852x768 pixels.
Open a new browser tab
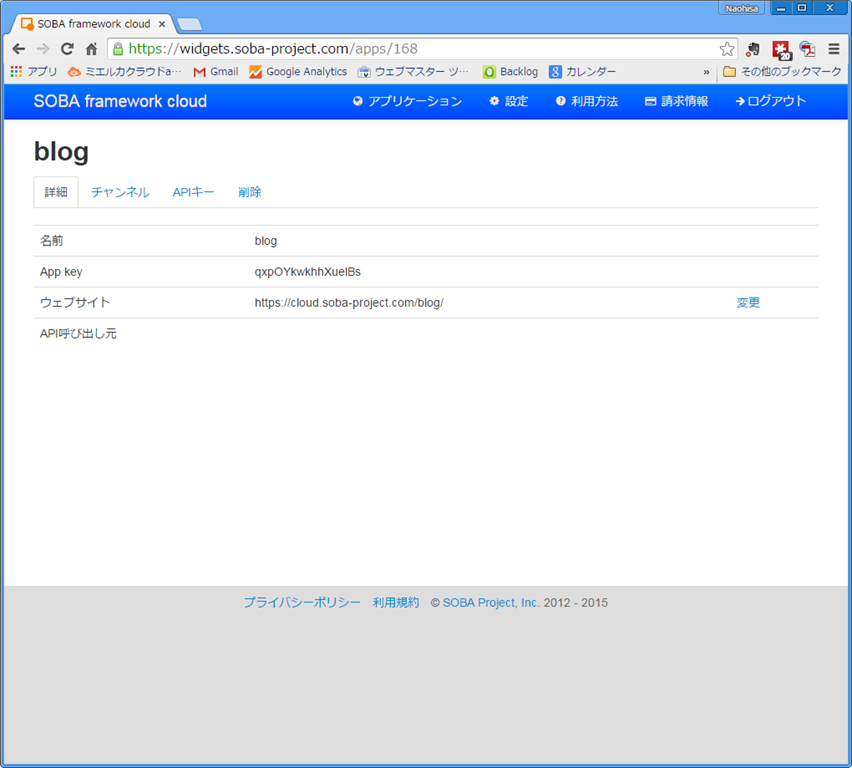click(190, 24)
